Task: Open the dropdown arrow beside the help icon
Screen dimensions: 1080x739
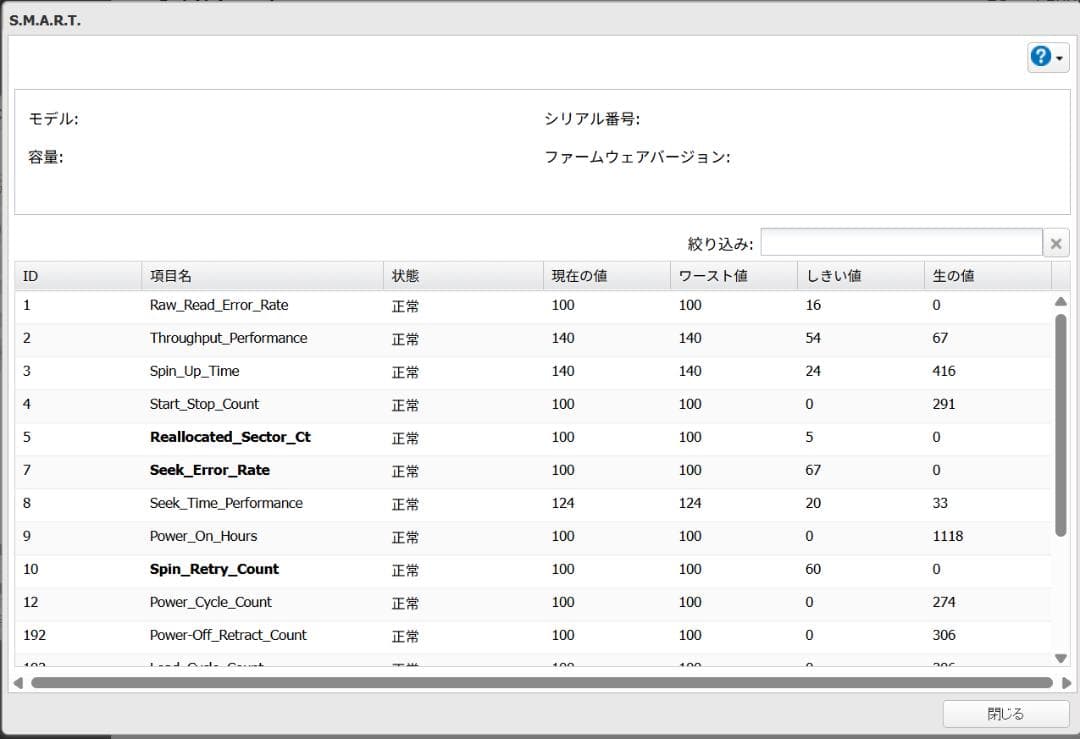Action: pos(1059,57)
